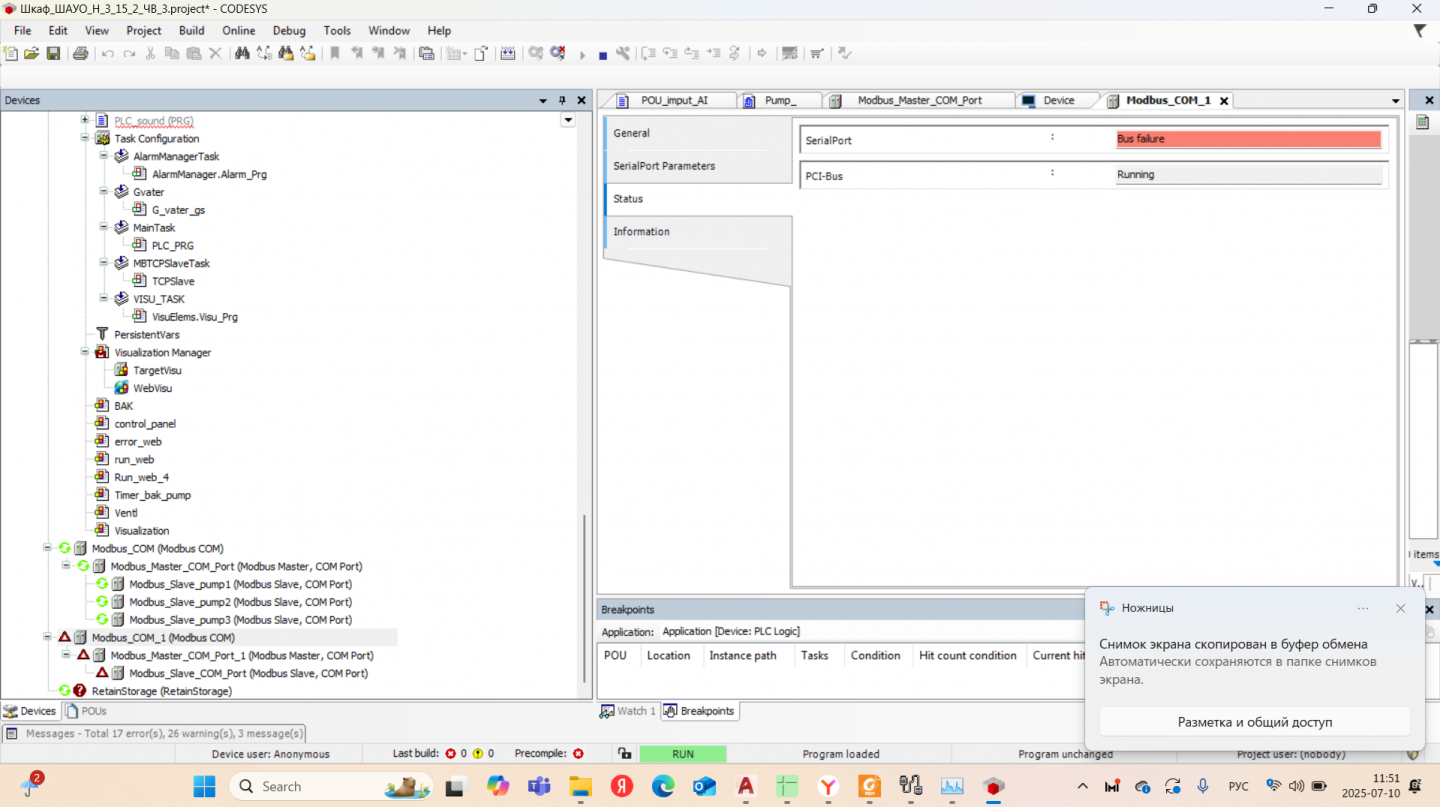Select Modbus_Slave_pump2 in the device tree
The width and height of the screenshot is (1440, 807).
pos(239,602)
